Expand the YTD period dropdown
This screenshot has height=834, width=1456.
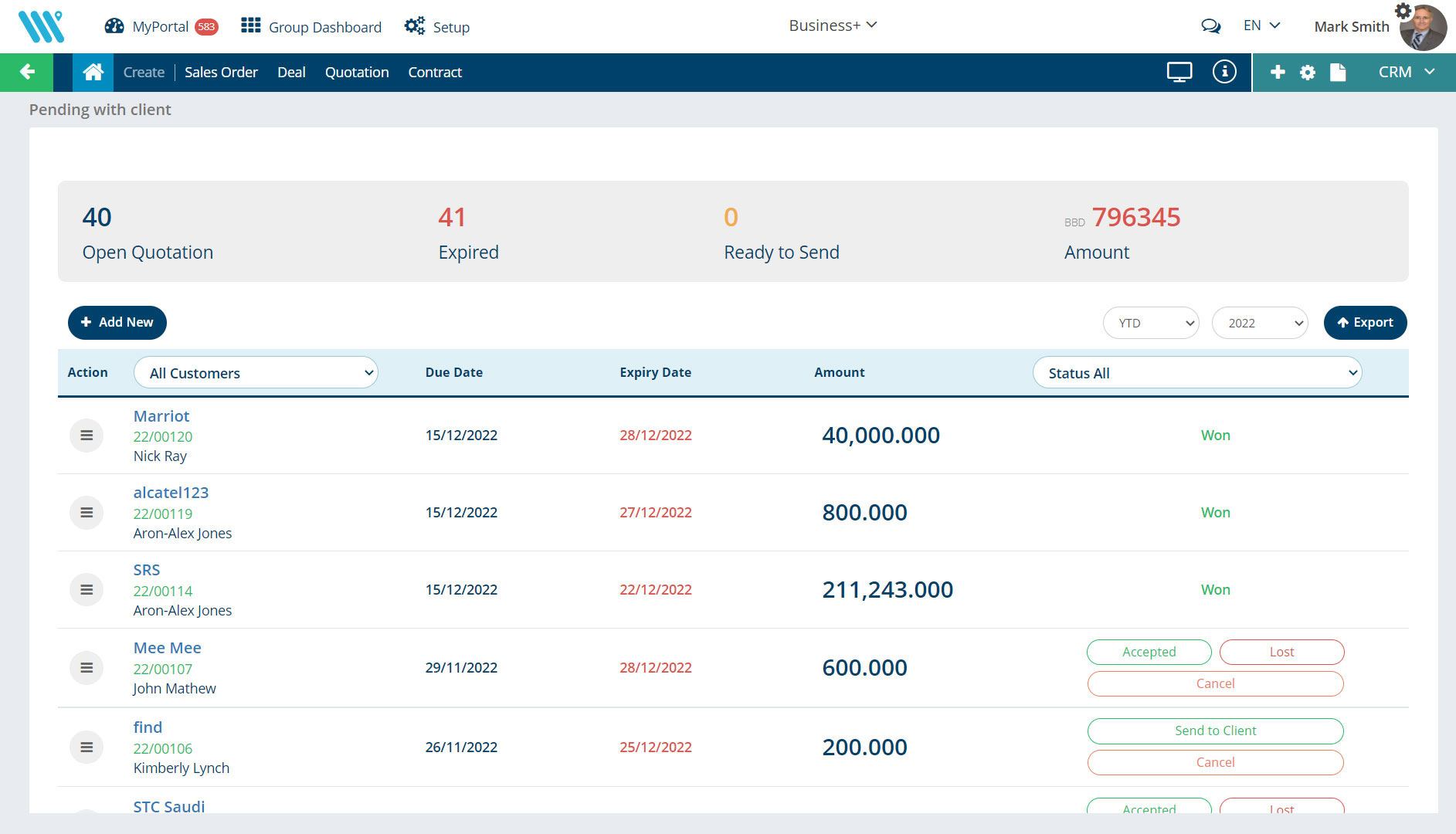tap(1151, 323)
